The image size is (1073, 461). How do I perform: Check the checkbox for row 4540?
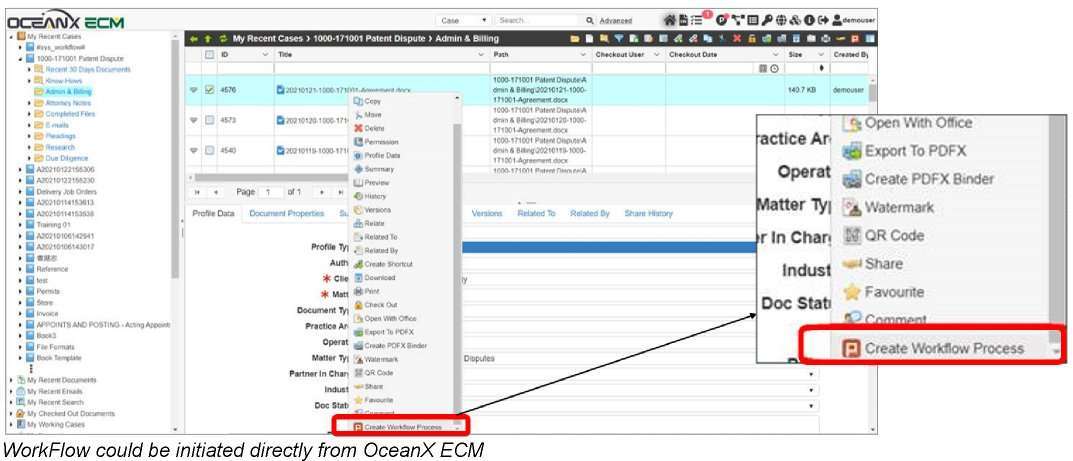pyautogui.click(x=209, y=150)
